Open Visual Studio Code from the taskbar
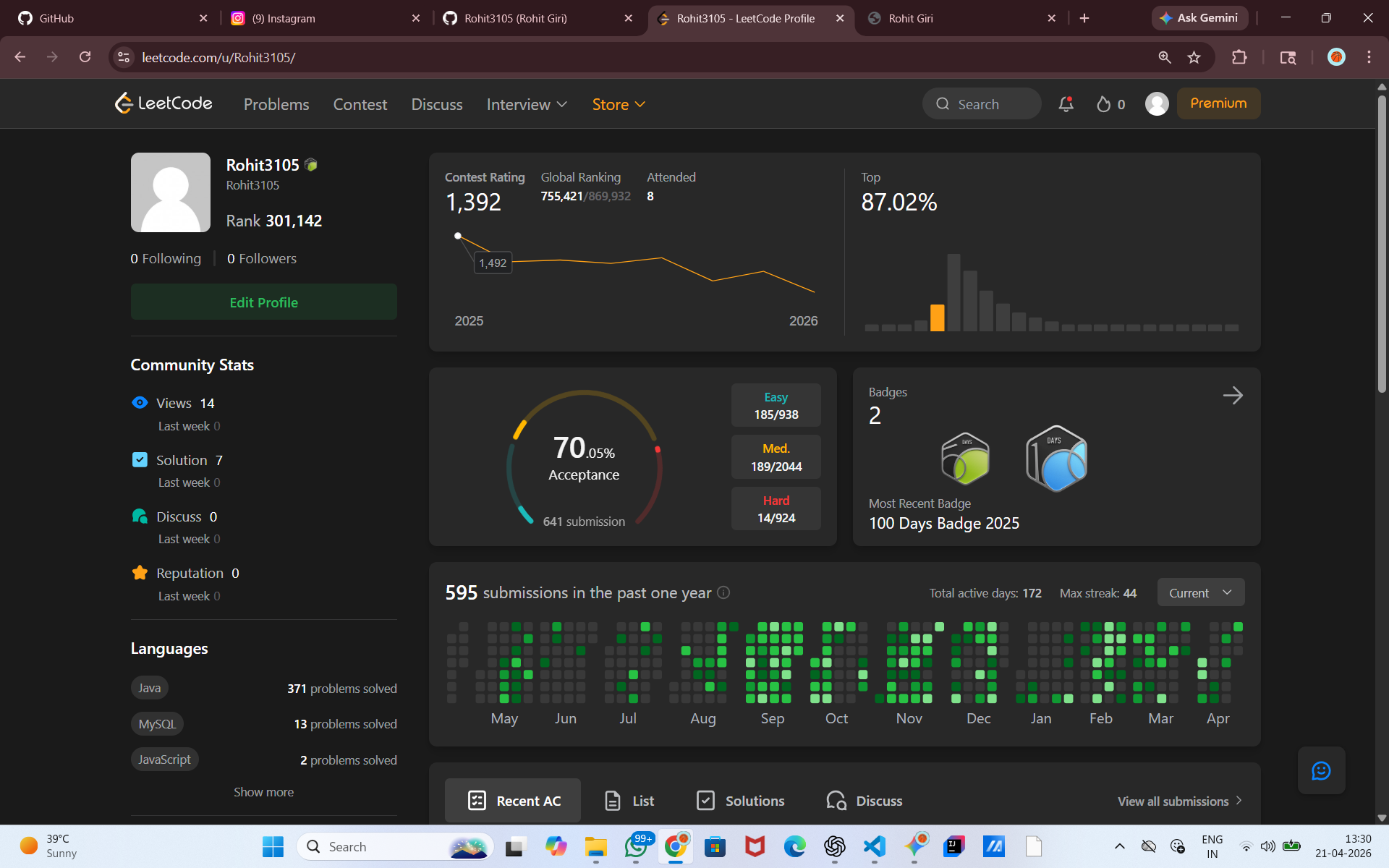 [874, 846]
